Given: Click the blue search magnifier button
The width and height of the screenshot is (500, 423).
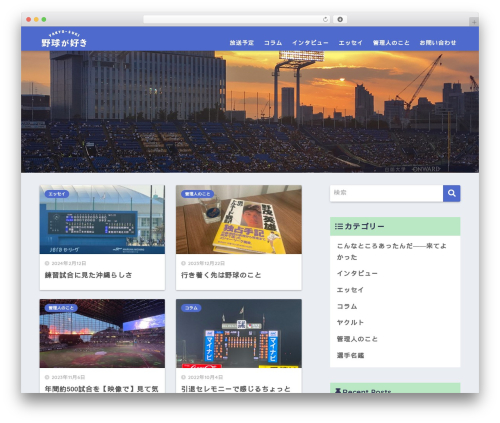Looking at the screenshot, I should [x=452, y=193].
